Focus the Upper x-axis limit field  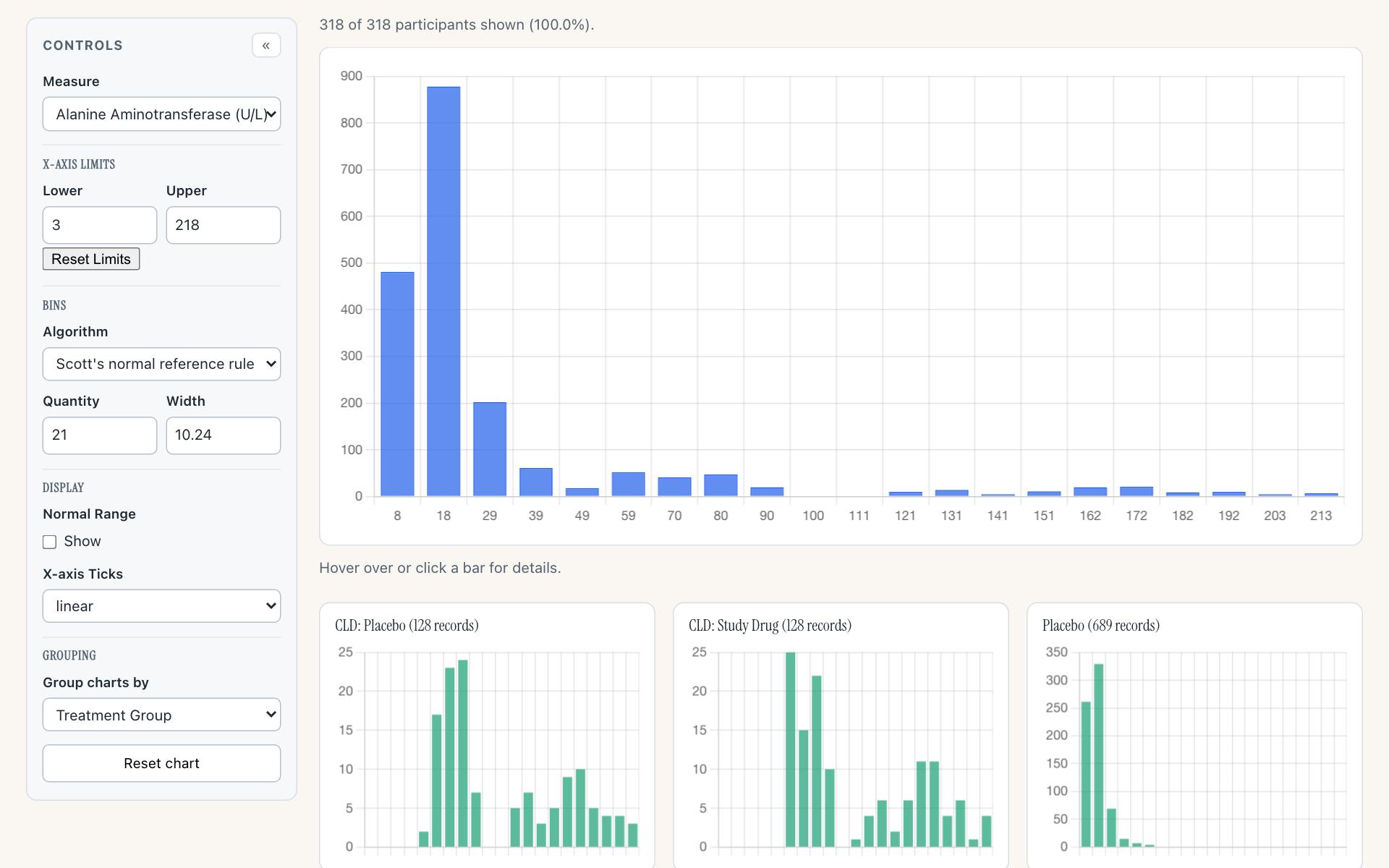224,225
